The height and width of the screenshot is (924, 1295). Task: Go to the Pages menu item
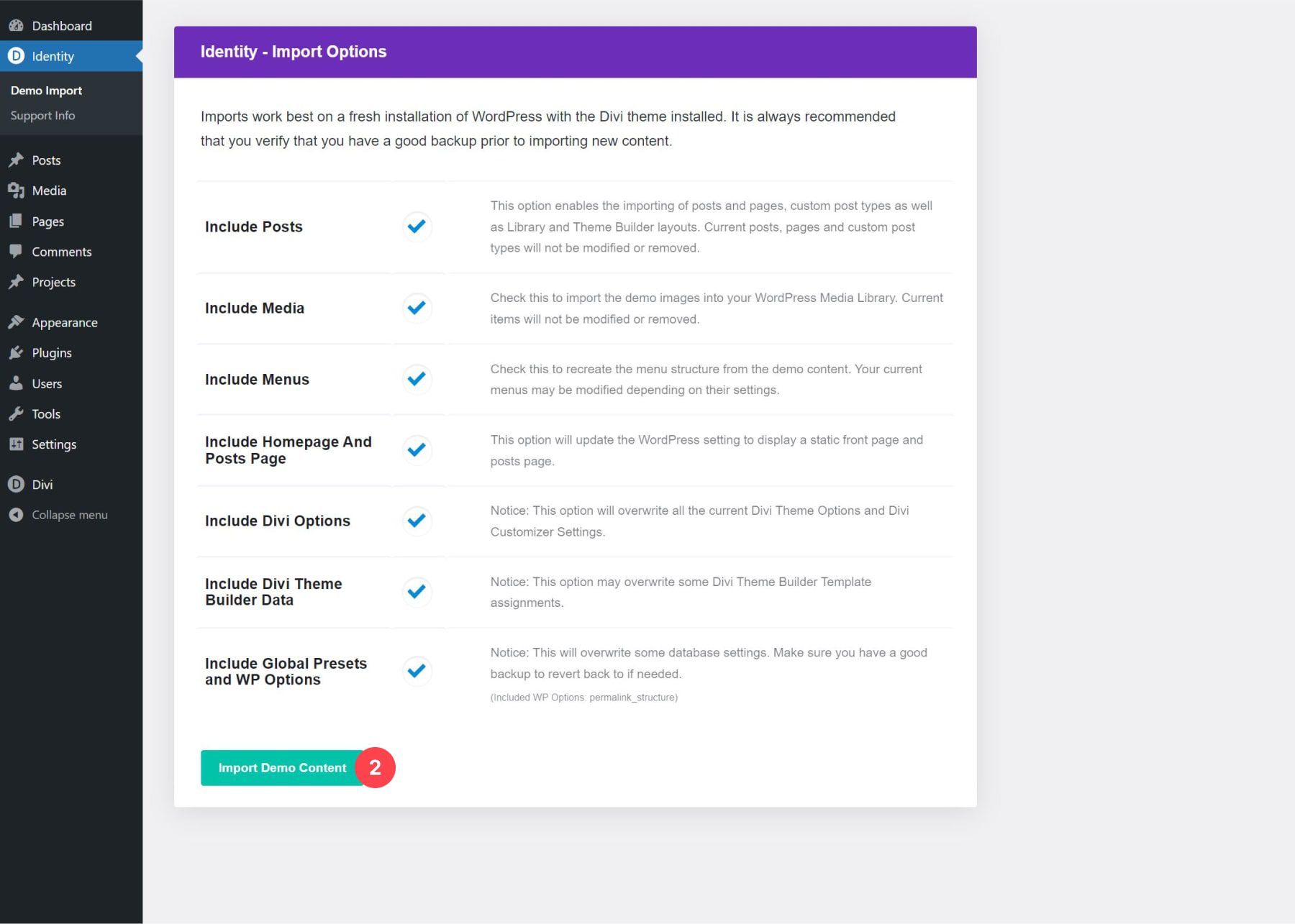pos(47,221)
